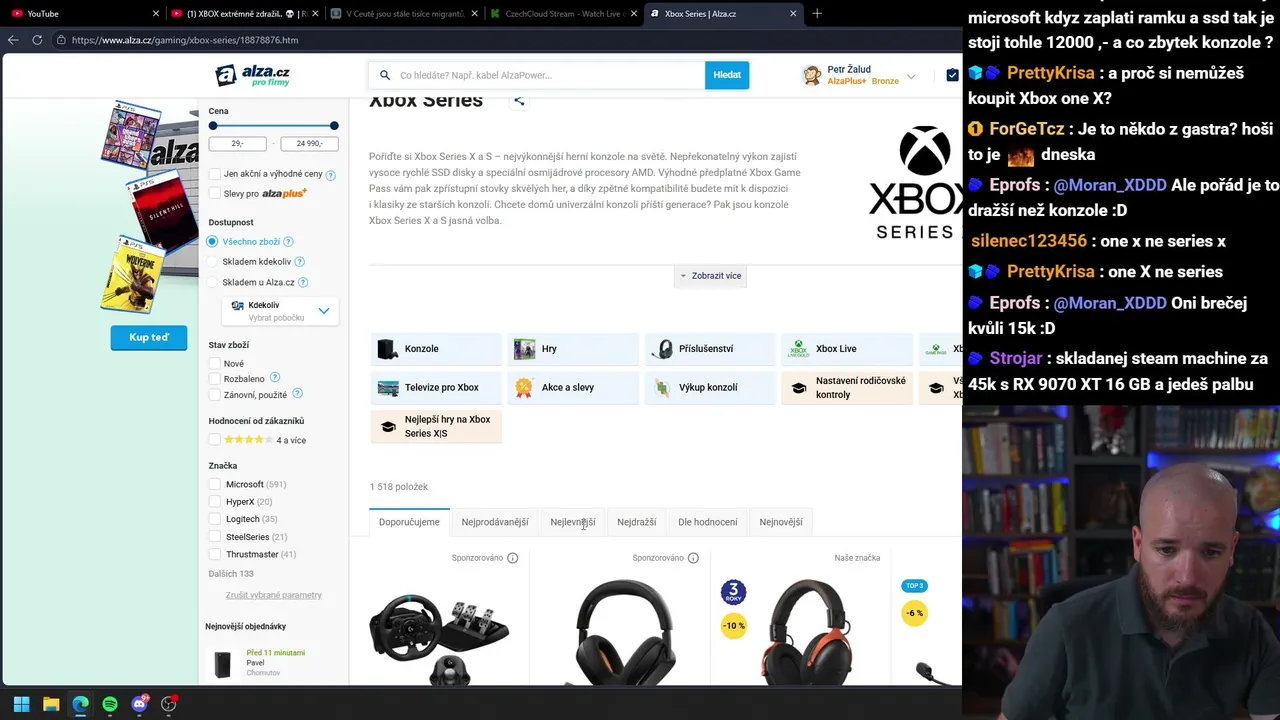Show info icon next to Zánovní, použité

pyautogui.click(x=297, y=394)
